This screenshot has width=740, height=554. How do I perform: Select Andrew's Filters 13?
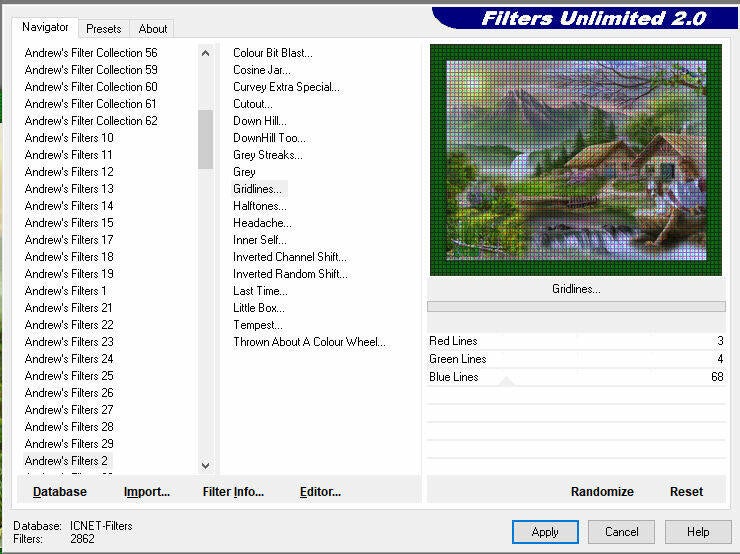coord(69,189)
